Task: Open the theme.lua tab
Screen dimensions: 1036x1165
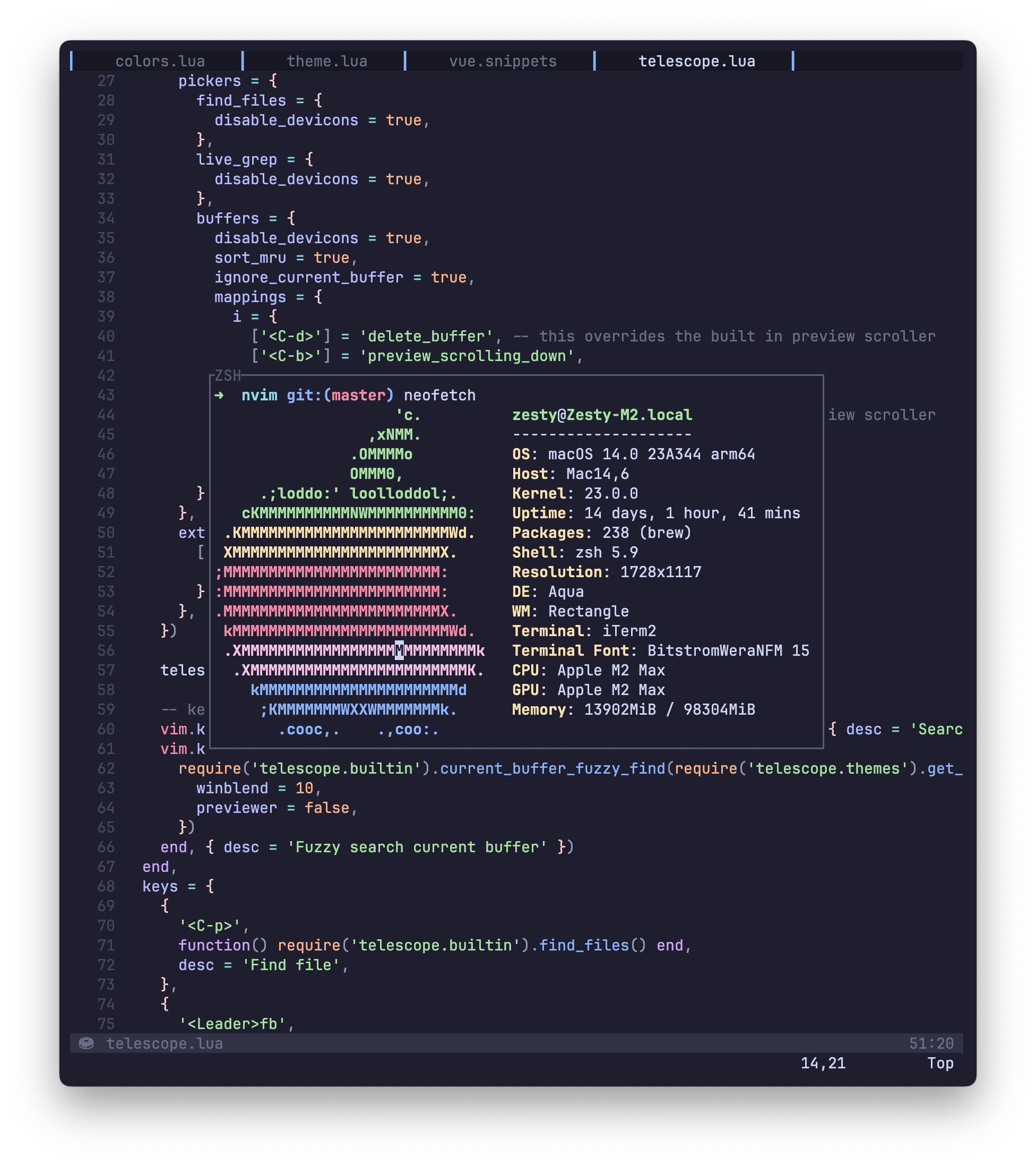Action: click(327, 61)
